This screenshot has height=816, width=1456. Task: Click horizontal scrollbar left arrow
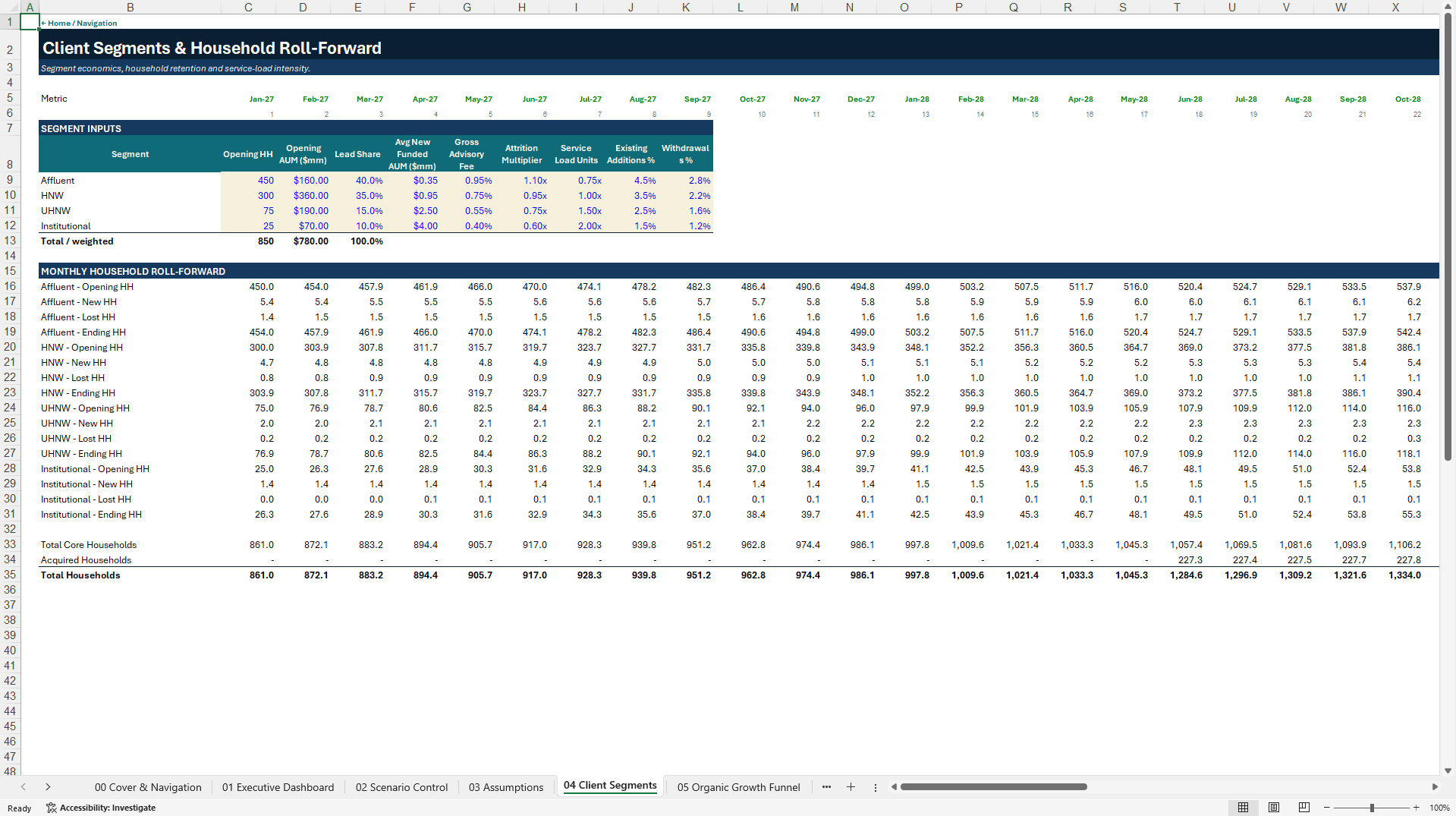pos(894,787)
